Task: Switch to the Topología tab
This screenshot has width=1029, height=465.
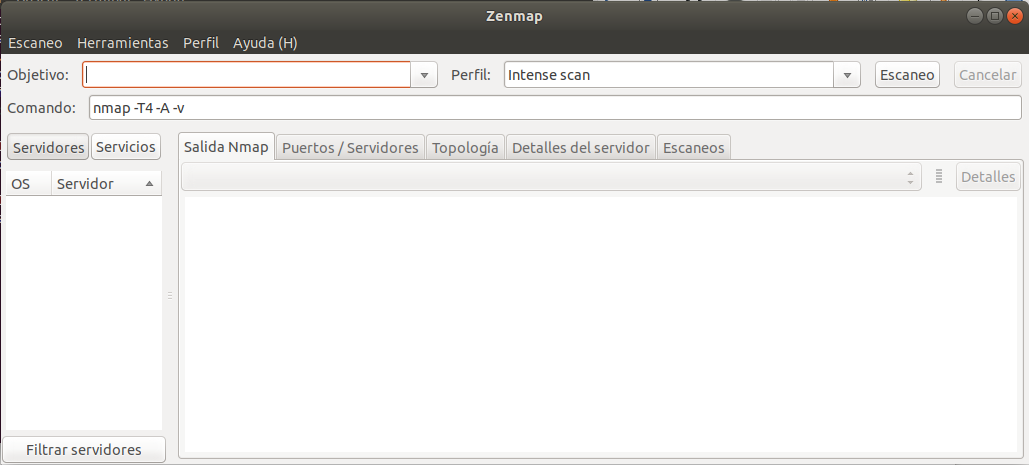Action: pyautogui.click(x=465, y=147)
